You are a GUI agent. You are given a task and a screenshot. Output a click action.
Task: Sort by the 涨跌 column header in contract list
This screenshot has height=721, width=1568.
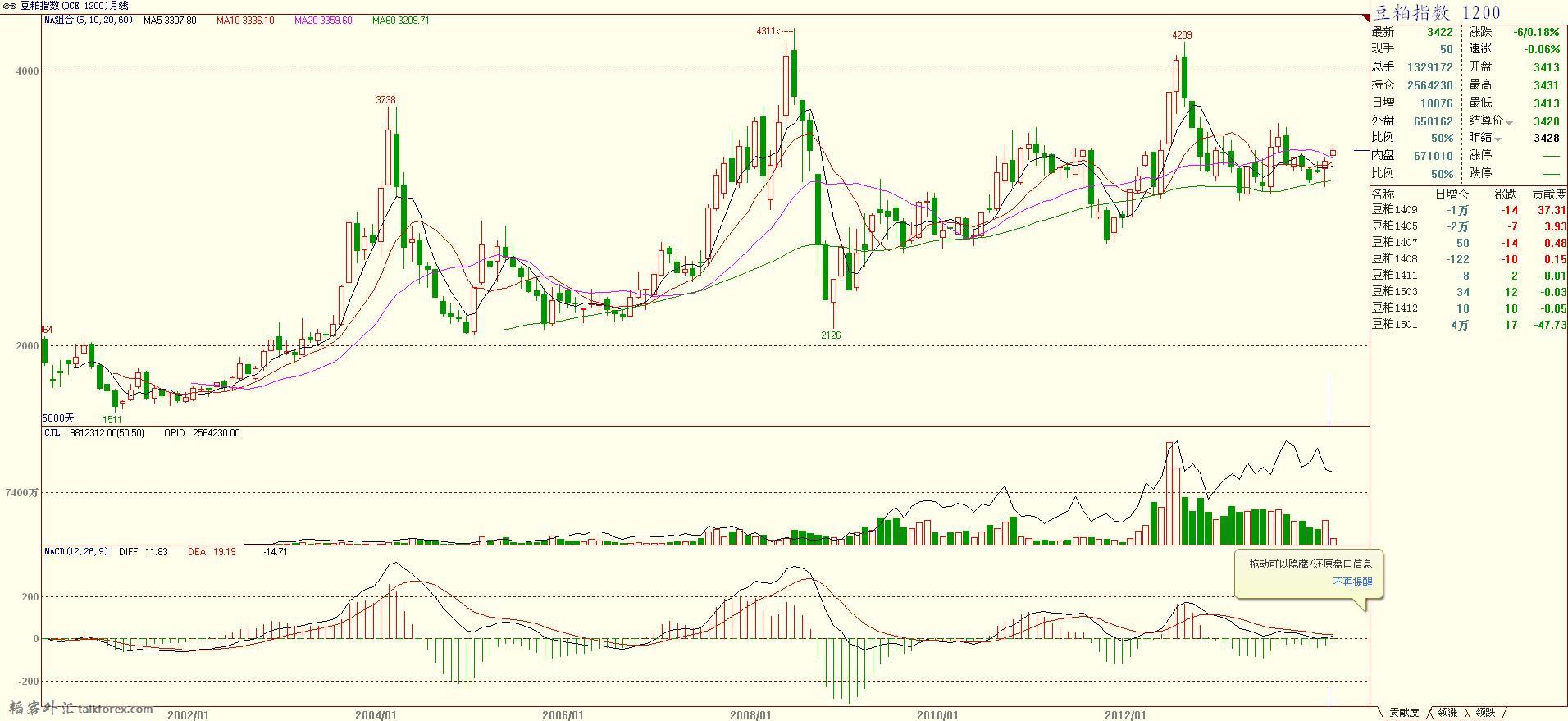(1506, 194)
